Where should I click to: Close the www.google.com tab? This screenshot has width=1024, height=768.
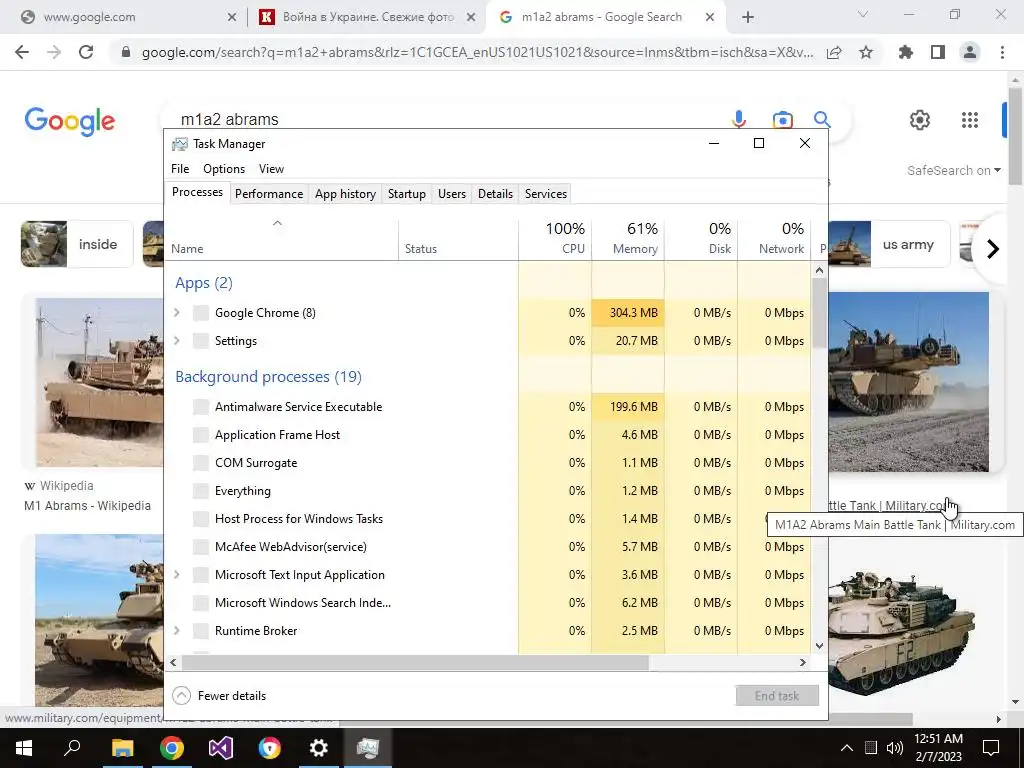[x=231, y=18]
